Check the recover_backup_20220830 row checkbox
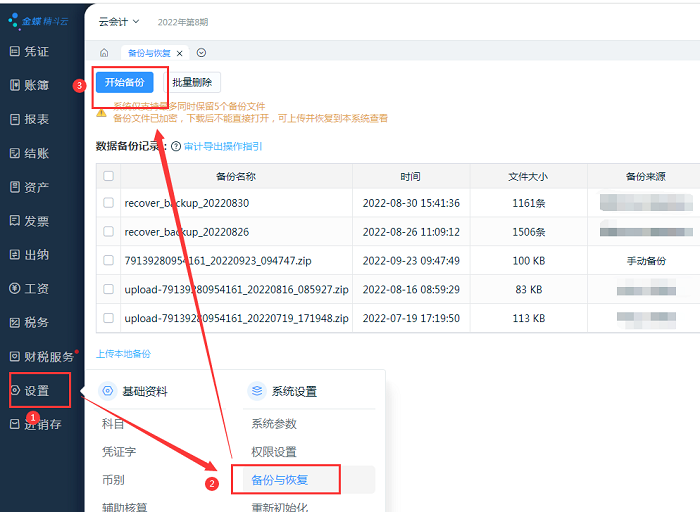The image size is (700, 512). (x=109, y=203)
